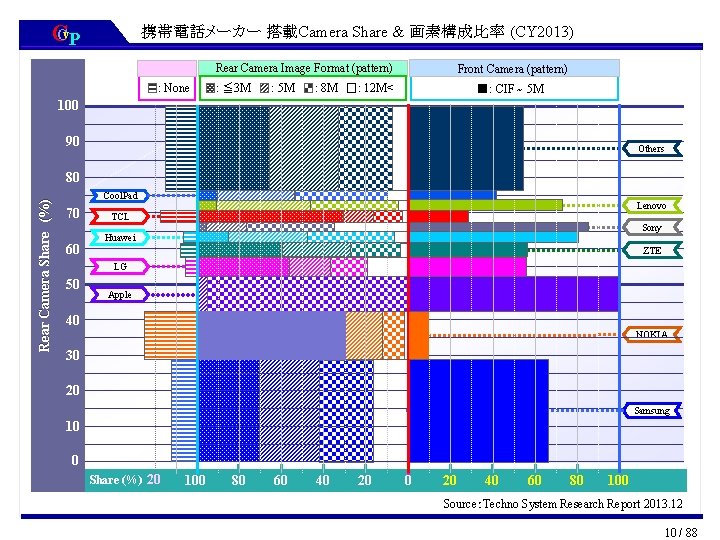The image size is (720, 540).
Task: Select the 5M hatched legend icon
Action: coord(264,88)
